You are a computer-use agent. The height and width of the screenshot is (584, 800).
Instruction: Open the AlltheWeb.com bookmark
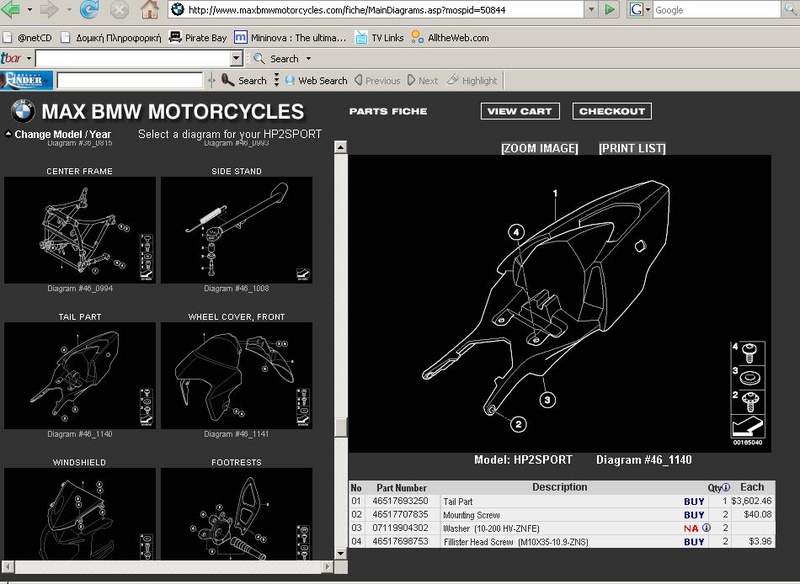click(x=450, y=38)
